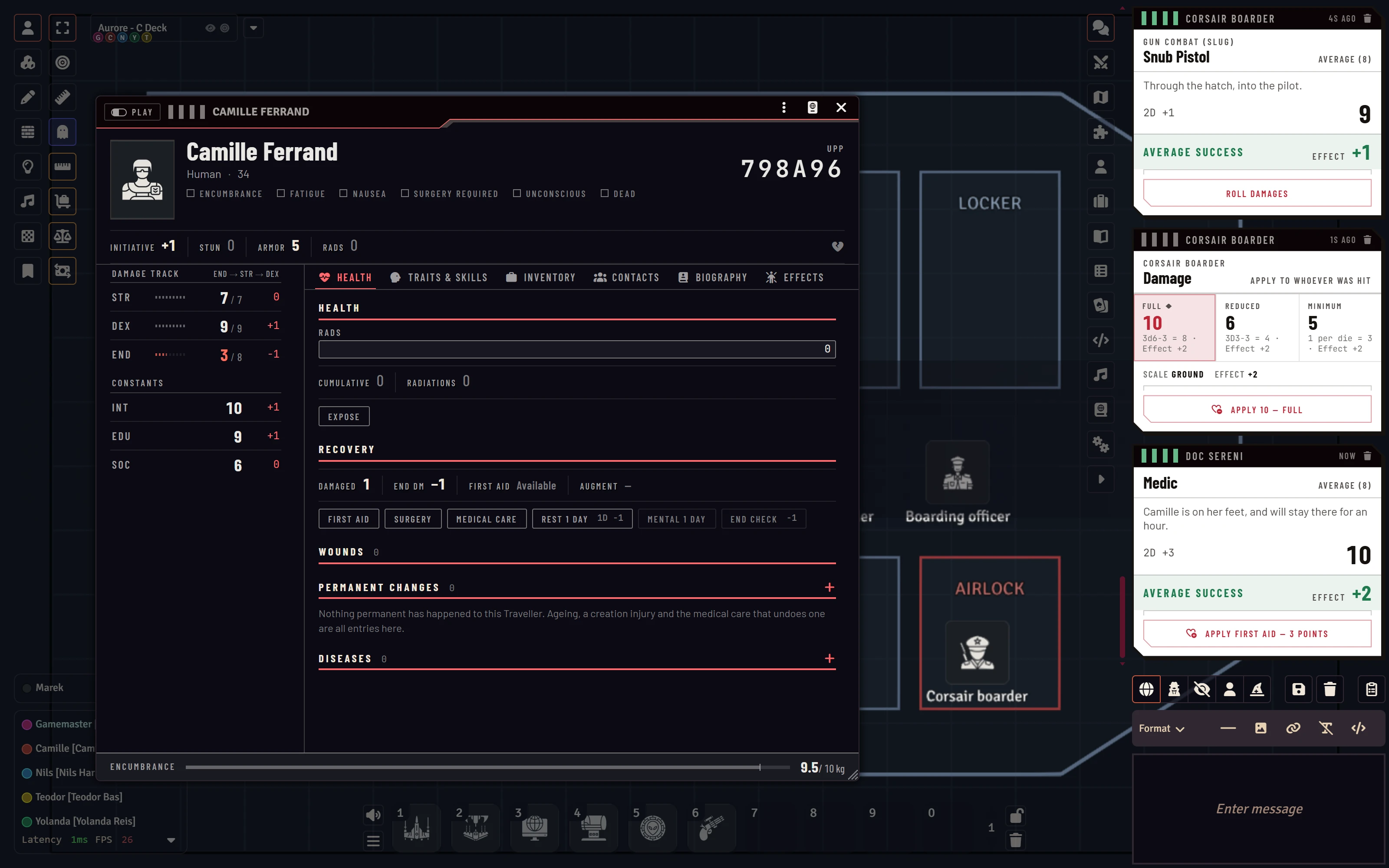Click Camille Ferrand's portrait image

pyautogui.click(x=142, y=180)
